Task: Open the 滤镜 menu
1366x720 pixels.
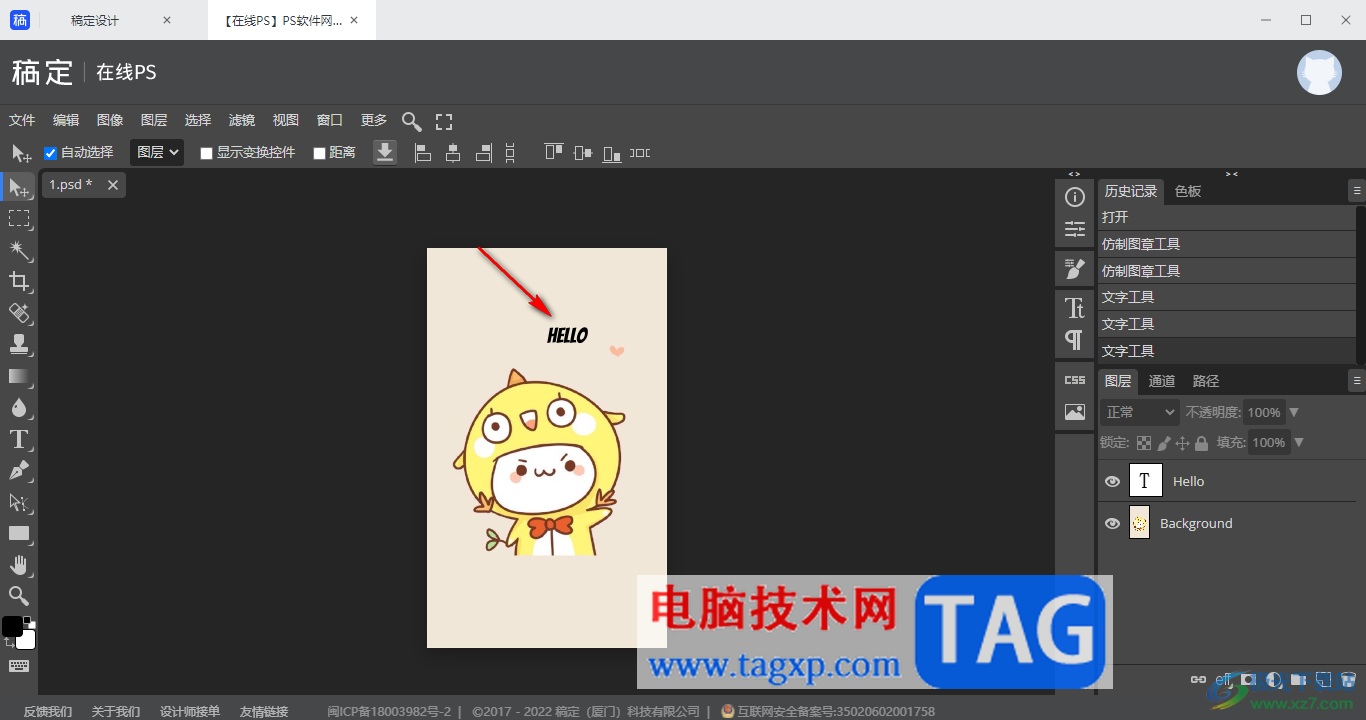Action: click(x=242, y=120)
